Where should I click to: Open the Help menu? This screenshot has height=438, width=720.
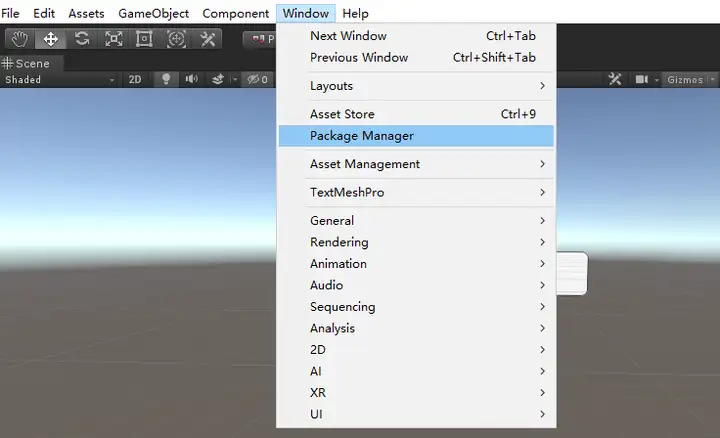point(355,13)
